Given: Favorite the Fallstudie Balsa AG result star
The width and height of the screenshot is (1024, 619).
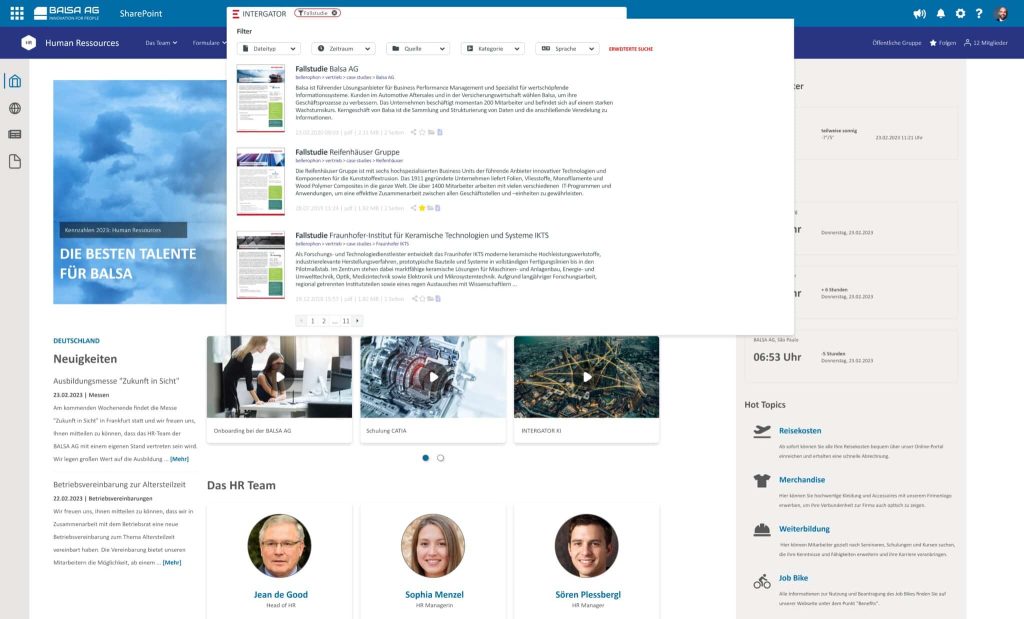Looking at the screenshot, I should [x=422, y=132].
